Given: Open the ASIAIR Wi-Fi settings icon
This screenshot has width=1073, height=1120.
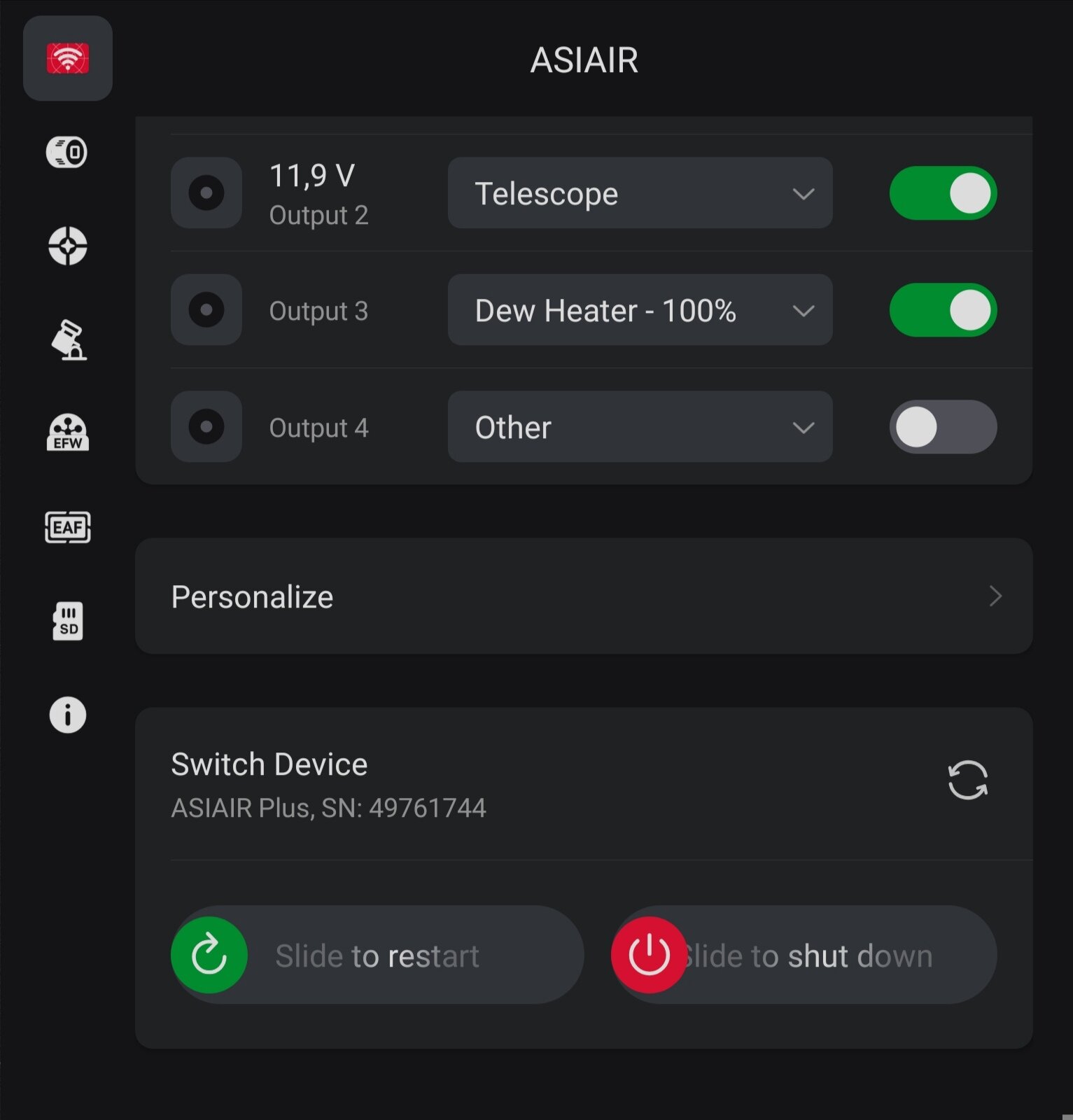Looking at the screenshot, I should [67, 58].
